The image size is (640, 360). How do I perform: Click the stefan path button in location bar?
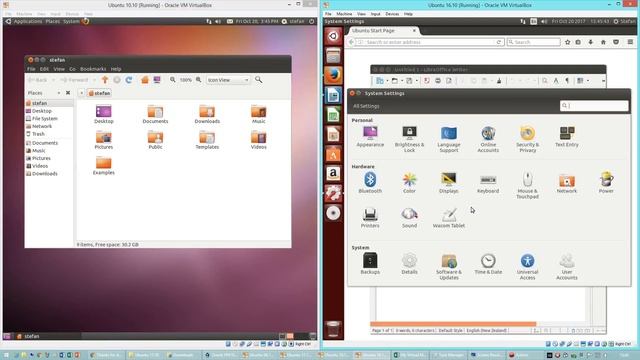tap(99, 93)
